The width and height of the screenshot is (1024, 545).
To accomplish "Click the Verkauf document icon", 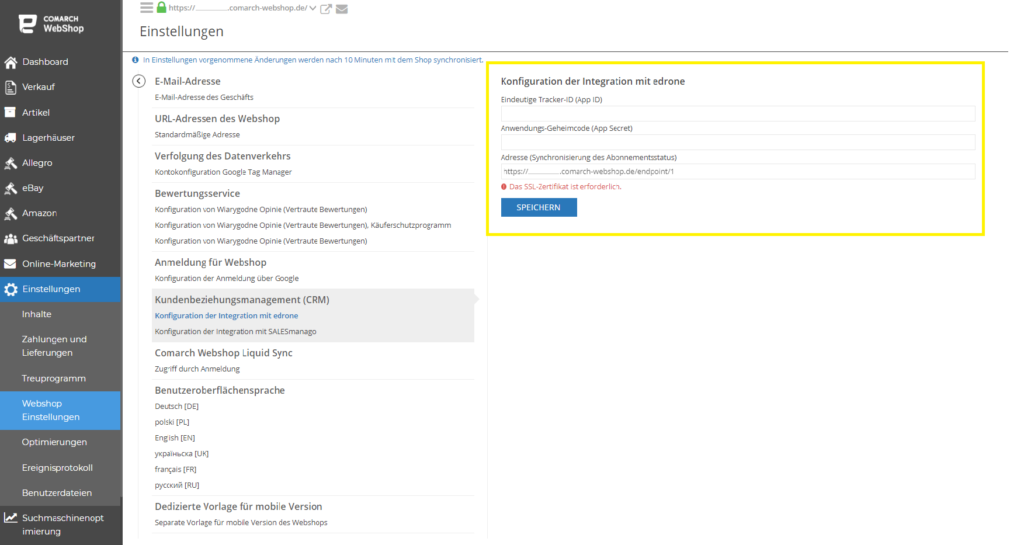I will pyautogui.click(x=10, y=87).
